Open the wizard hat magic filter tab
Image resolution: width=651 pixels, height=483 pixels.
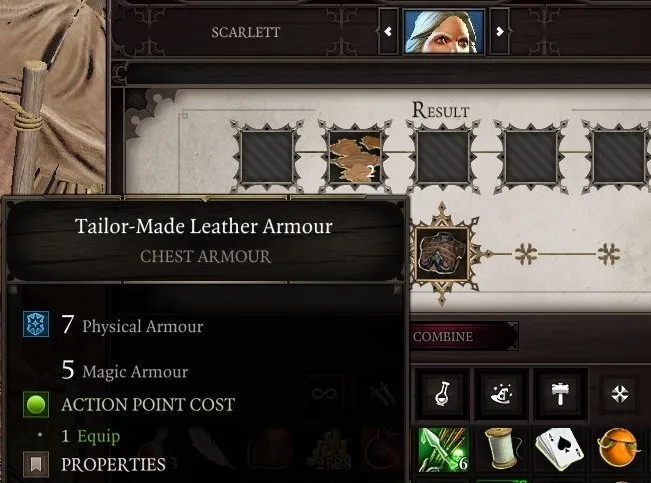point(501,394)
